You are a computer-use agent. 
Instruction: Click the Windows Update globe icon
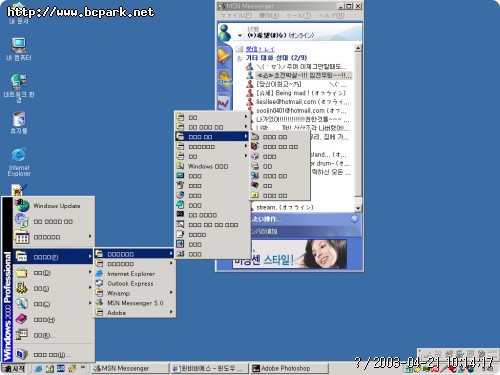point(22,206)
